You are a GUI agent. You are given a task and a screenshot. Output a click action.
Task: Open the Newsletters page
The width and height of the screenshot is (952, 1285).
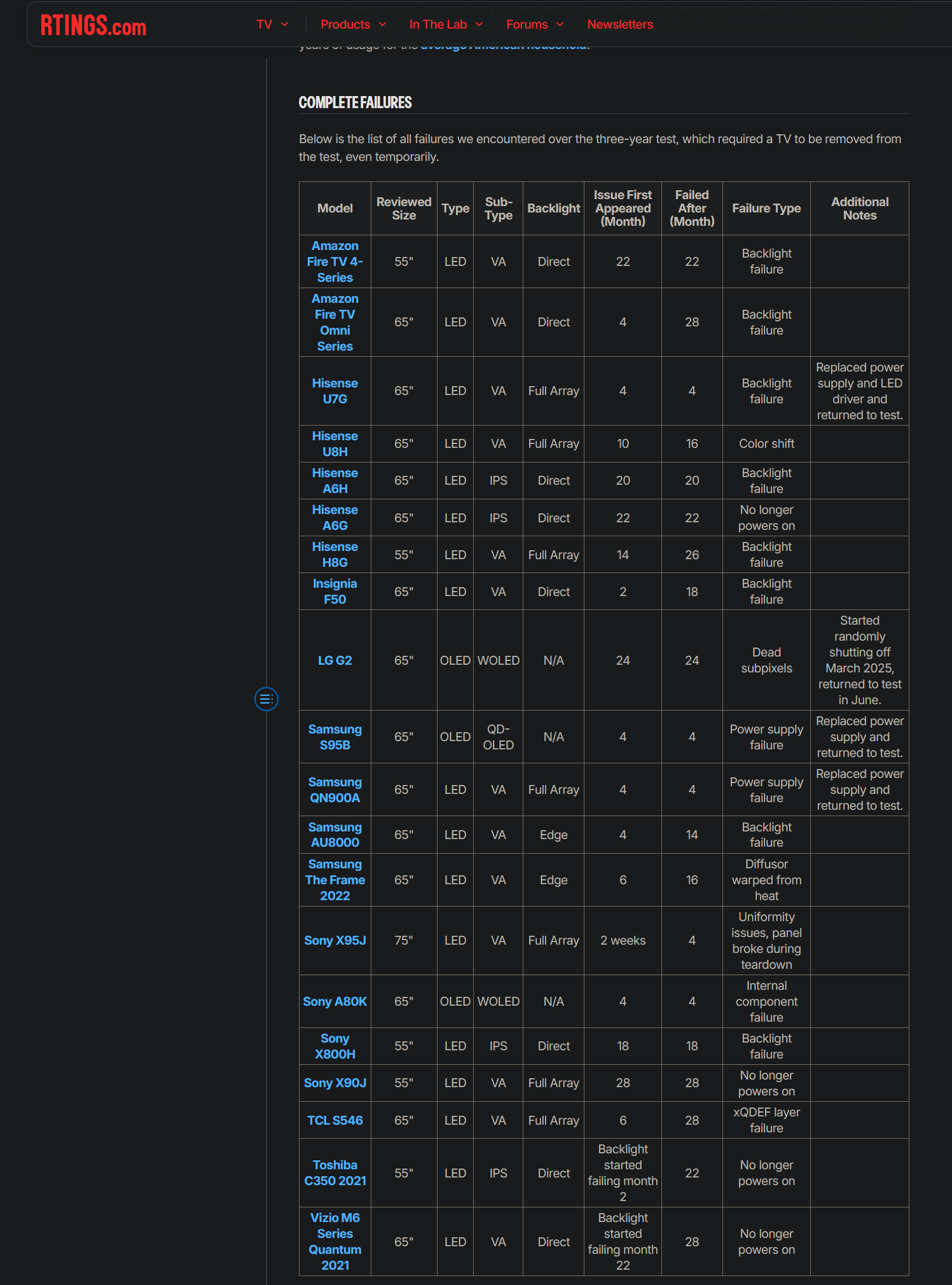coord(620,24)
